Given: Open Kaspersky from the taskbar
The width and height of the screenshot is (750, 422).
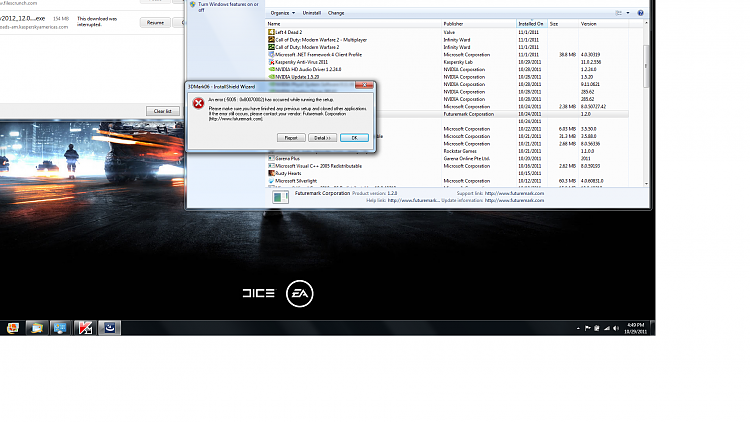Looking at the screenshot, I should tap(85, 328).
